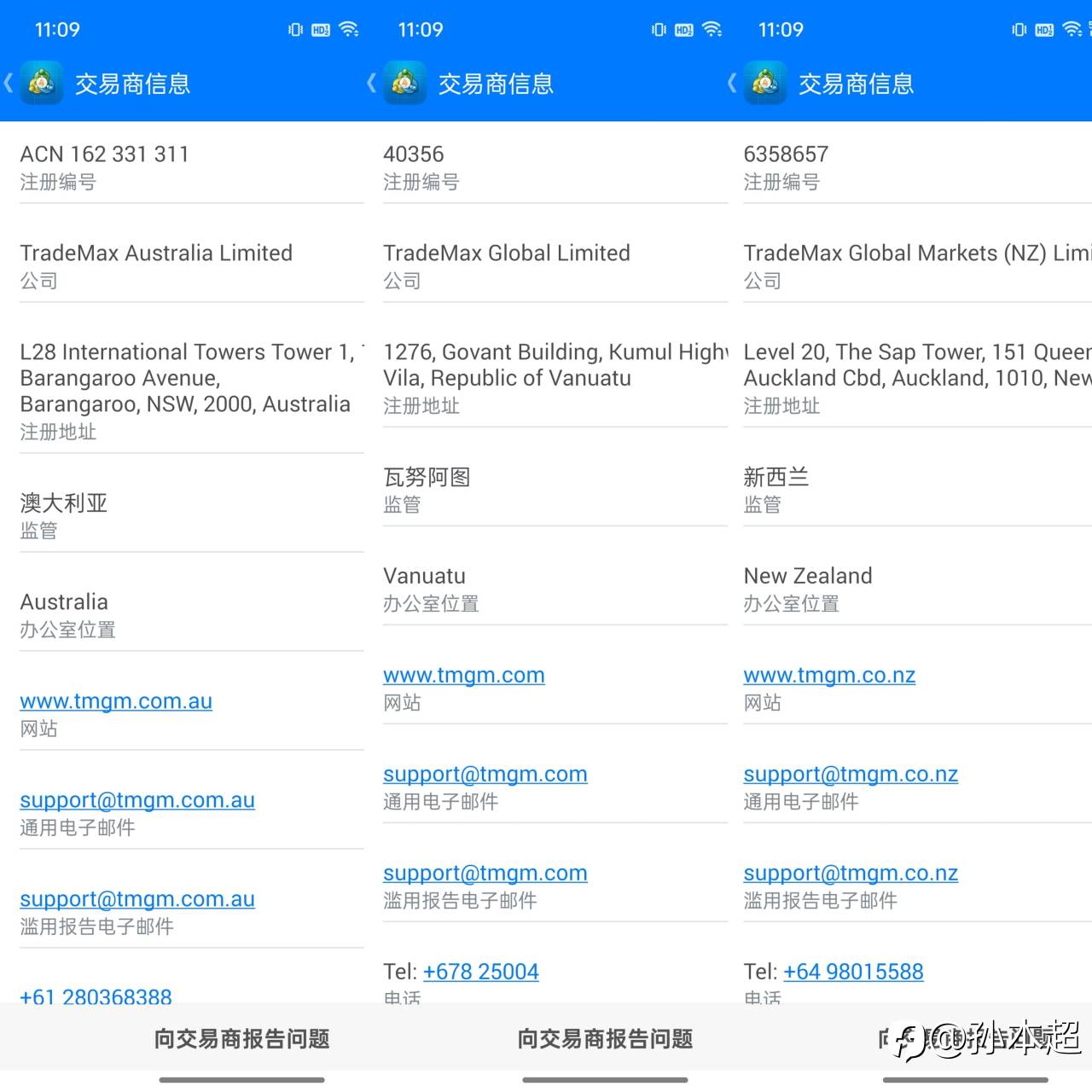The image size is (1092, 1092).
Task: Tap general email support@tmgm.com
Action: pyautogui.click(x=485, y=775)
